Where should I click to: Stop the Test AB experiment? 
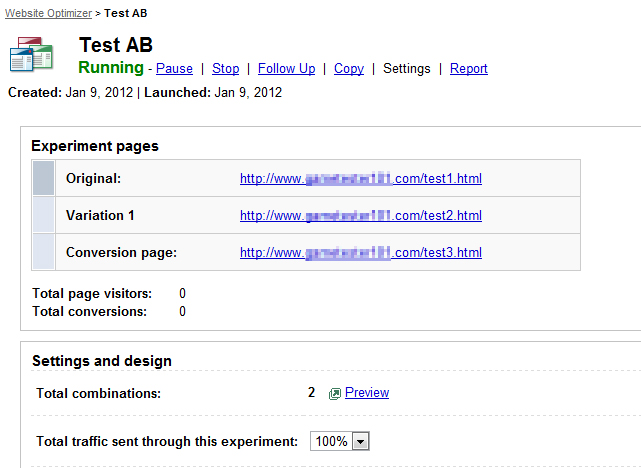click(x=225, y=69)
